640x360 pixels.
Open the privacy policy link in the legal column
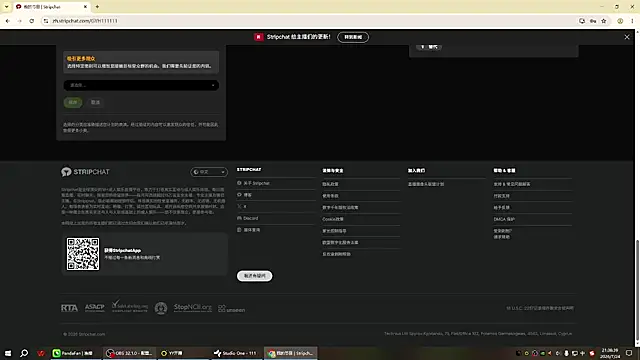330,184
